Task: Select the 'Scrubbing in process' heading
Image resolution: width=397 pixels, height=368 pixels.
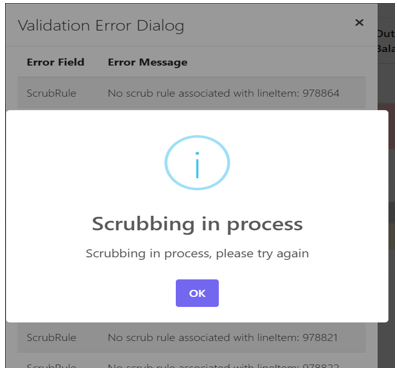Action: (197, 224)
